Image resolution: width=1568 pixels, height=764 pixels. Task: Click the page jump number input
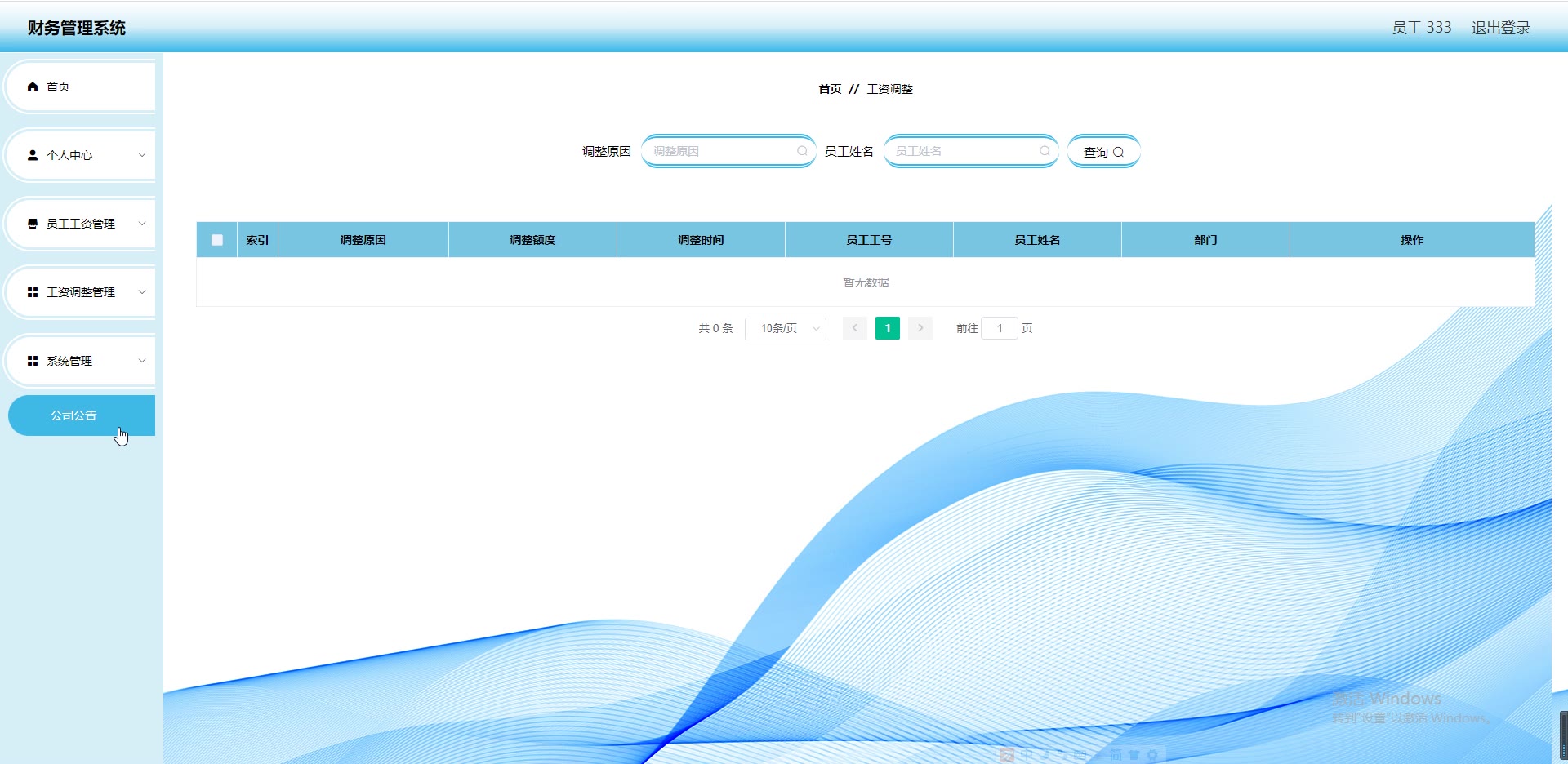tap(1000, 328)
